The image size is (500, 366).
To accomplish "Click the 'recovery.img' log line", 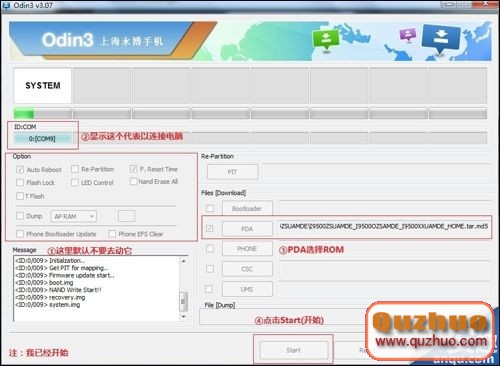I will (x=50, y=297).
